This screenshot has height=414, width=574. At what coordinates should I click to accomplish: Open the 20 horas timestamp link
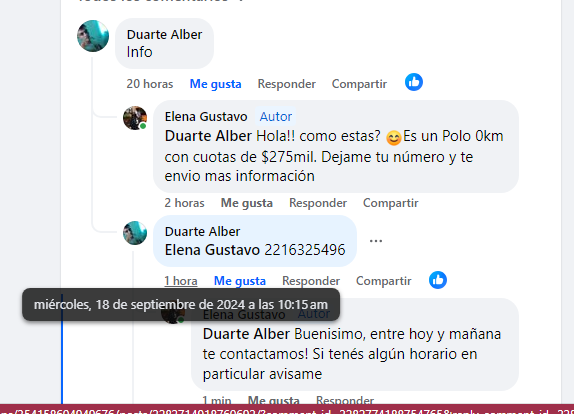click(150, 84)
